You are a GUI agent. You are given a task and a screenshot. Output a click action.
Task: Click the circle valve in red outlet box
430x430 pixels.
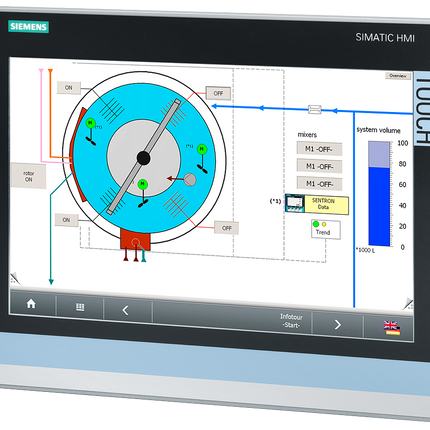pyautogui.click(x=136, y=242)
